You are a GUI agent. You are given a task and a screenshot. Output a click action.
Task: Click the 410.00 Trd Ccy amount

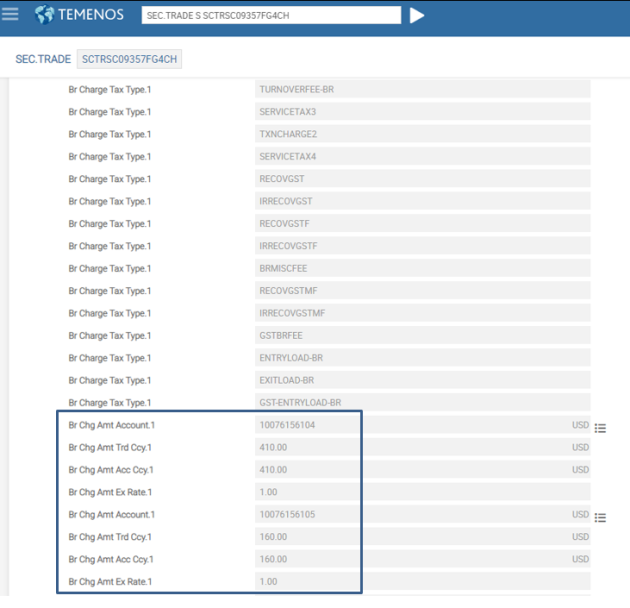point(273,447)
